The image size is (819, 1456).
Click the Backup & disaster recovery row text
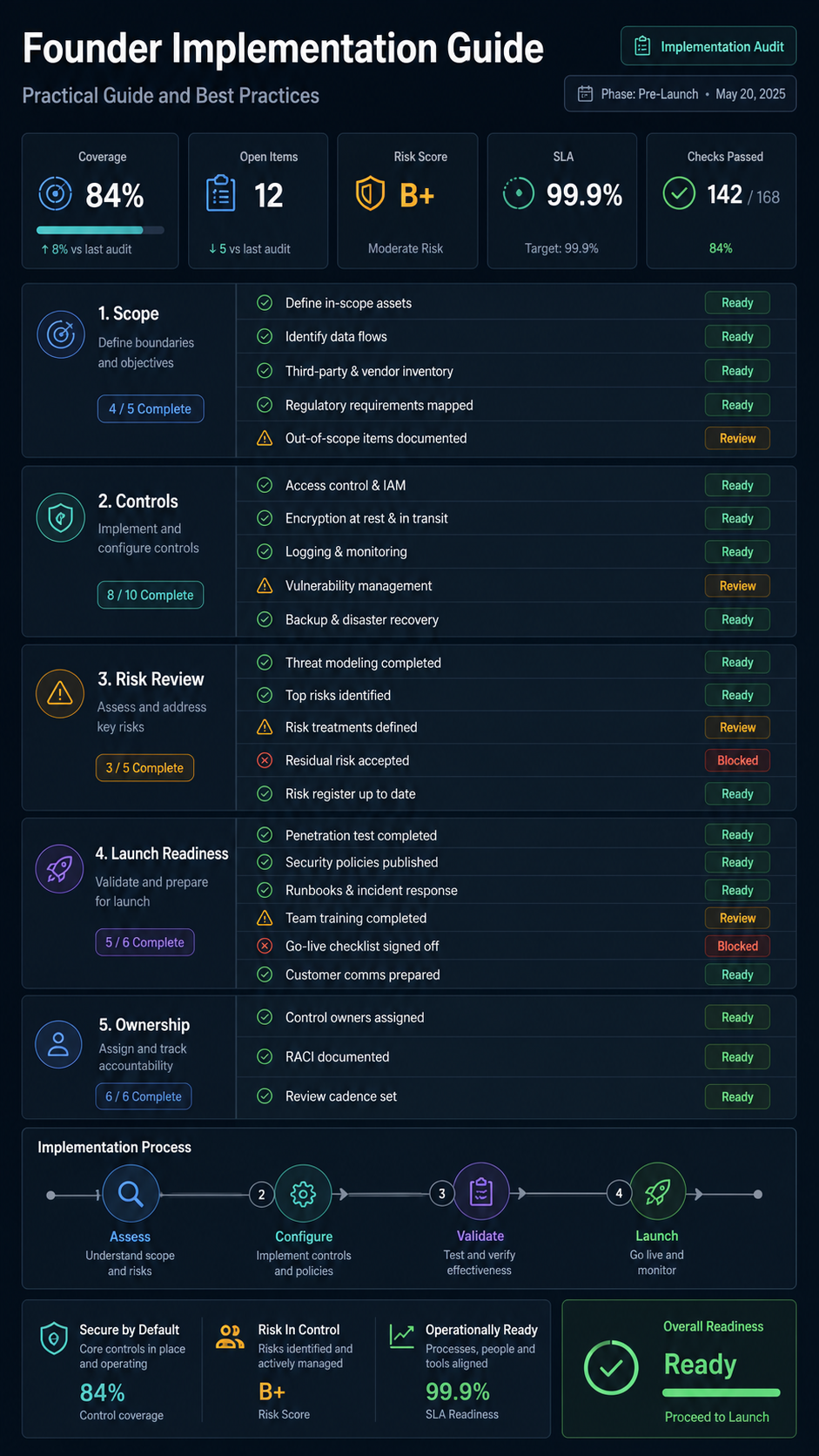coord(362,620)
